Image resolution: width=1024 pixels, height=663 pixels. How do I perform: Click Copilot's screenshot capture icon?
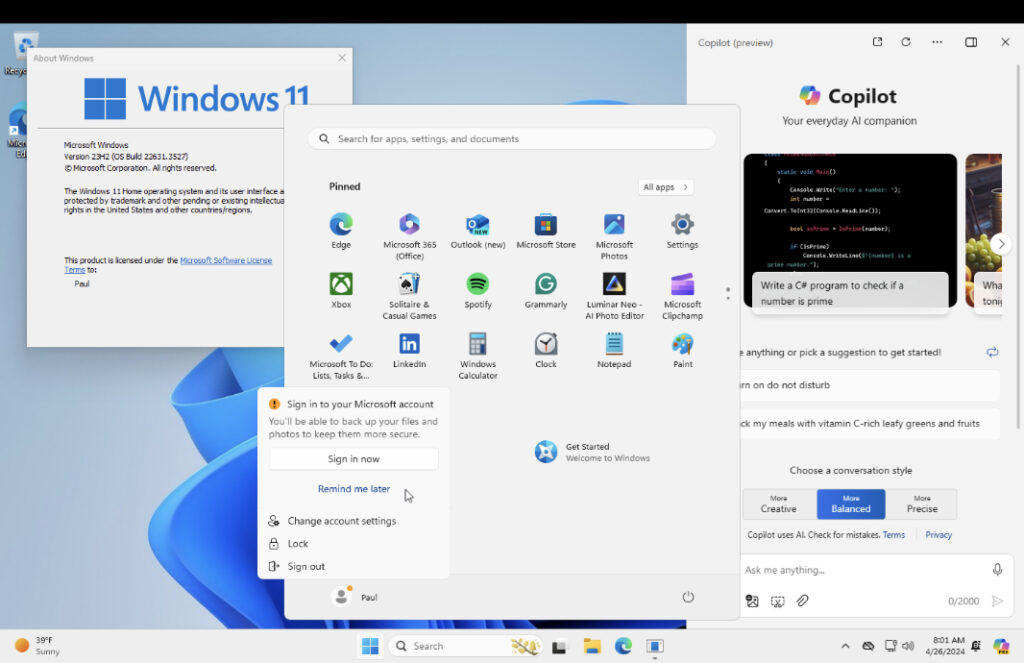776,601
